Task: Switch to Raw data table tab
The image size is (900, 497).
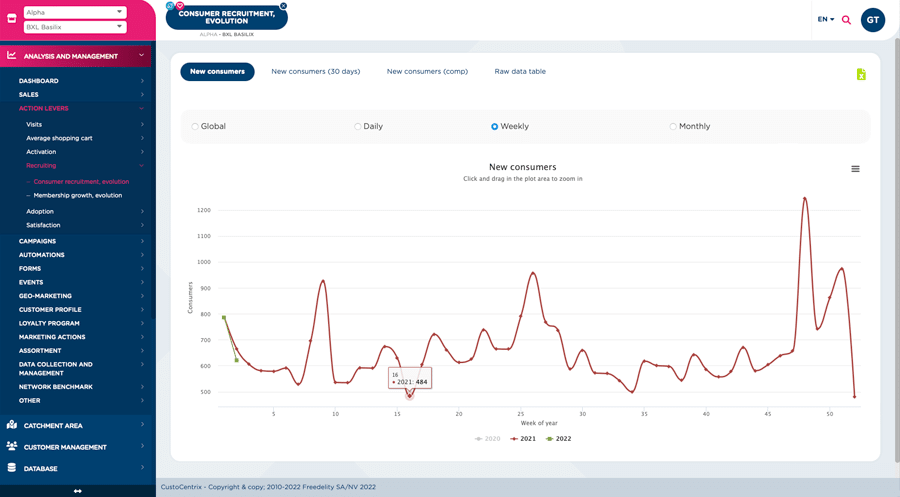Action: pyautogui.click(x=520, y=72)
